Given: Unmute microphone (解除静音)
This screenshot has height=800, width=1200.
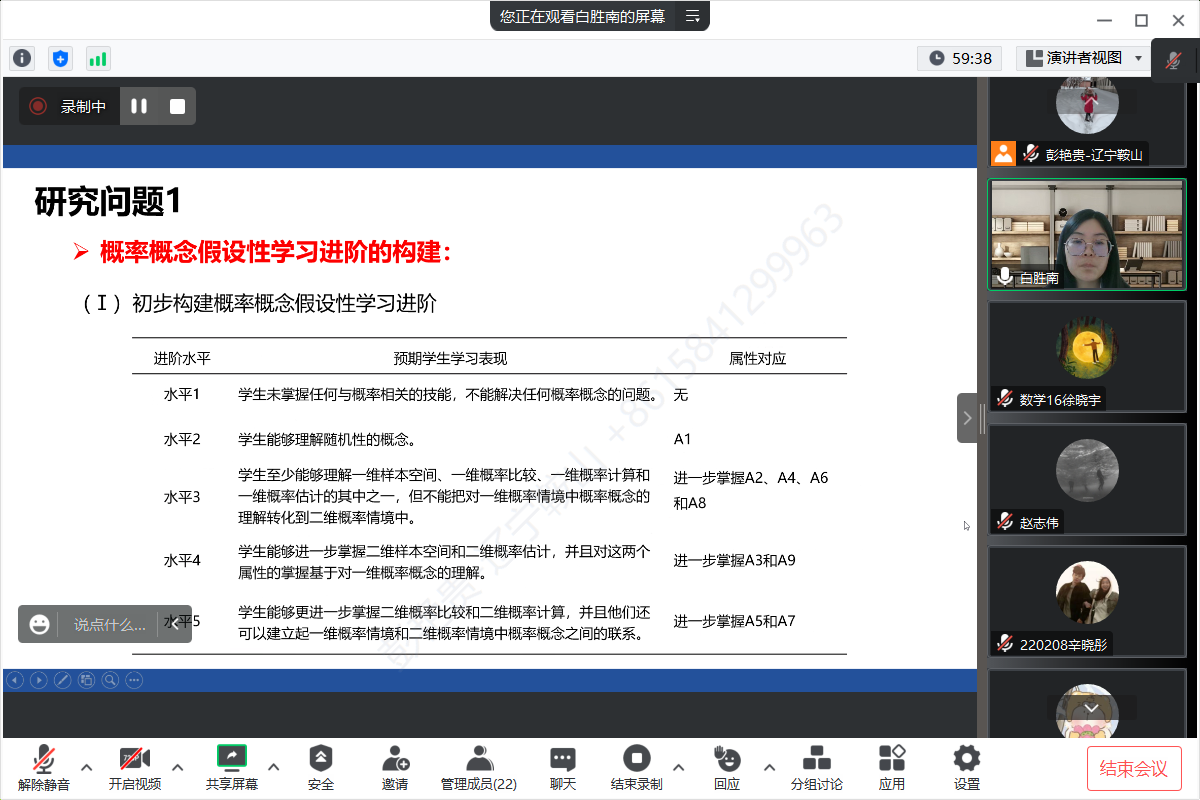Looking at the screenshot, I should pos(43,768).
